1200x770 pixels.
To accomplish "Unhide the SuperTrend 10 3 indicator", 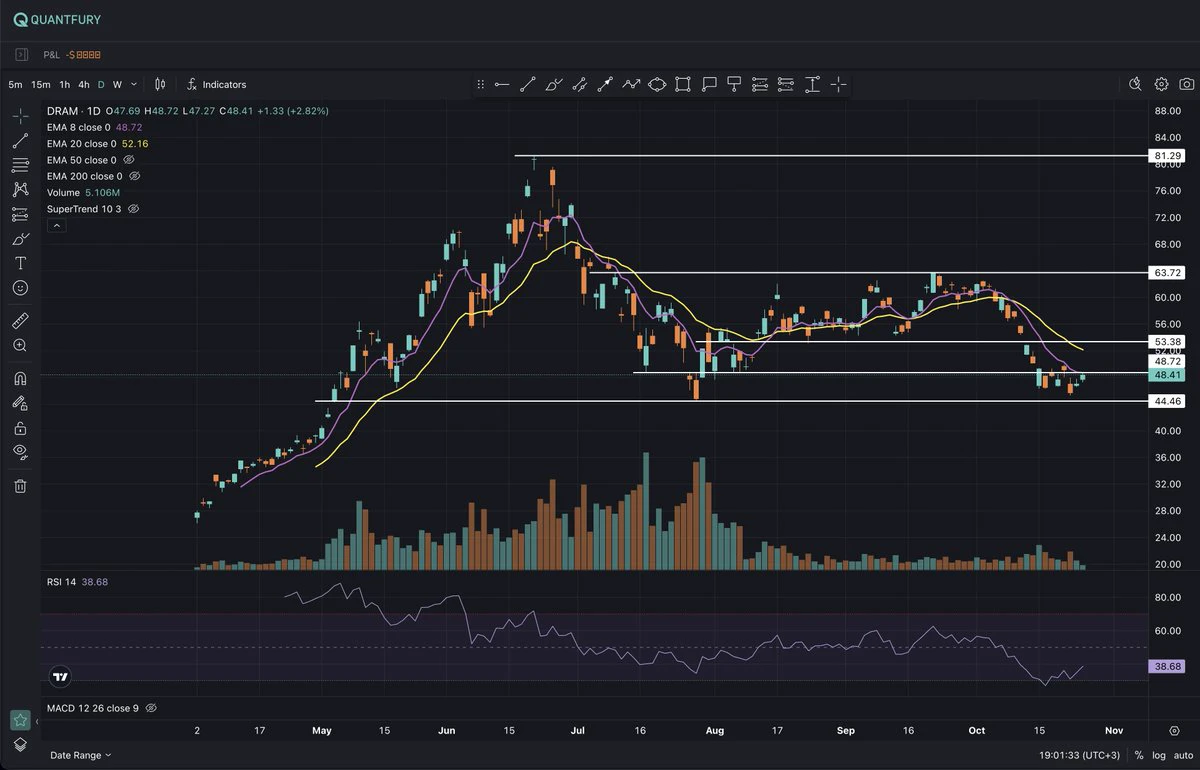I will pyautogui.click(x=133, y=209).
